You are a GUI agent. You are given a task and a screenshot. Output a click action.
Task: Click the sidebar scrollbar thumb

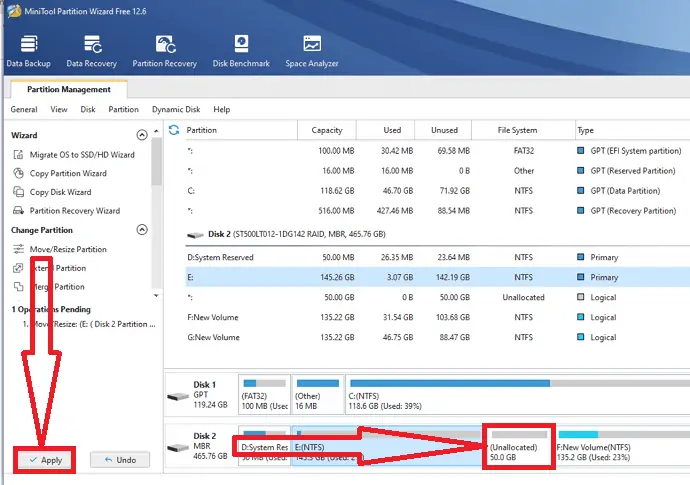[156, 161]
